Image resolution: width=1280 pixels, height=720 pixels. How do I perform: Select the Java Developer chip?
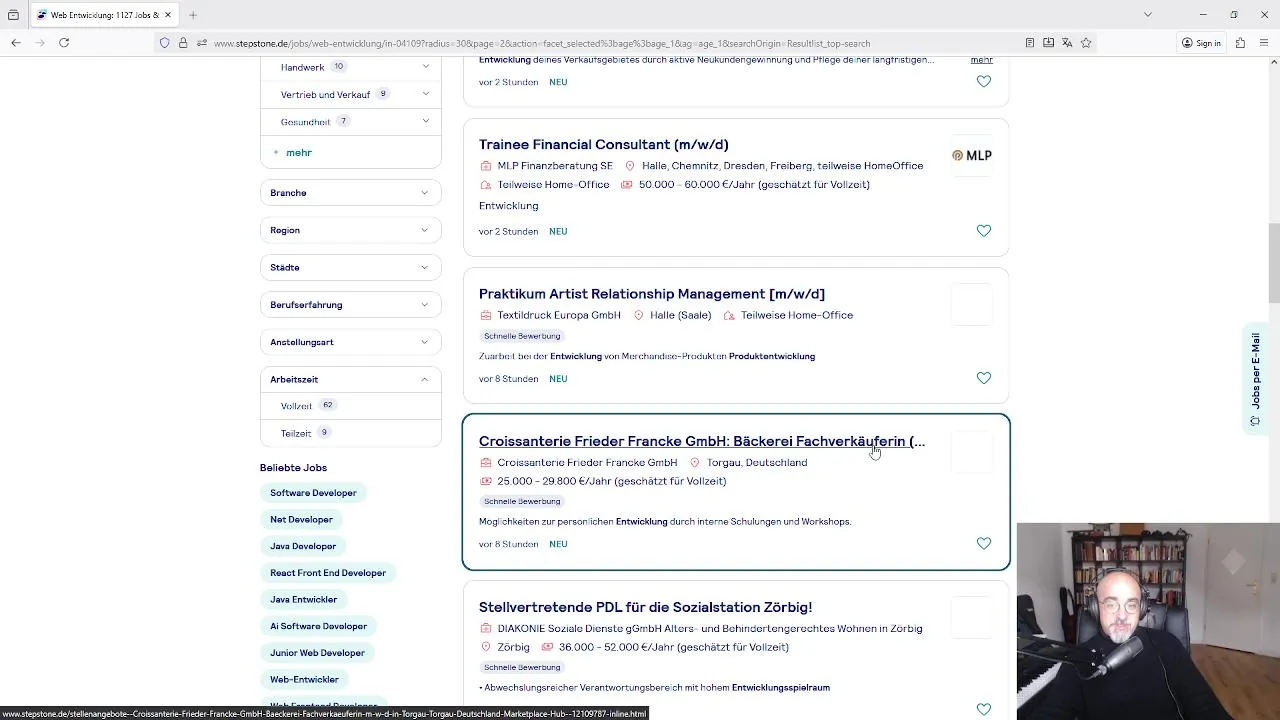[303, 546]
